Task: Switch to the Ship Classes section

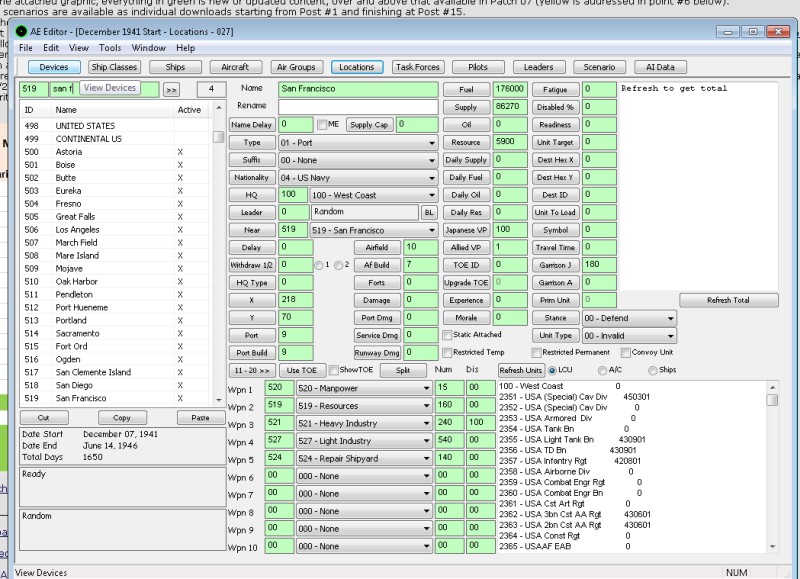Action: click(x=114, y=67)
